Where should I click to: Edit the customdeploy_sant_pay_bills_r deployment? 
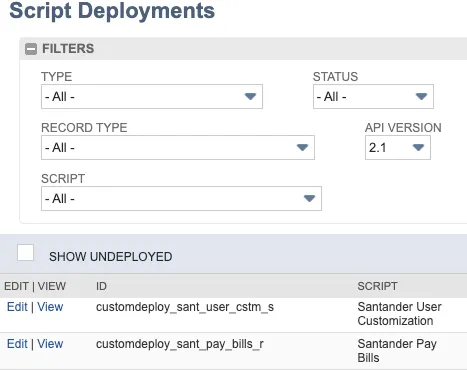tap(17, 344)
